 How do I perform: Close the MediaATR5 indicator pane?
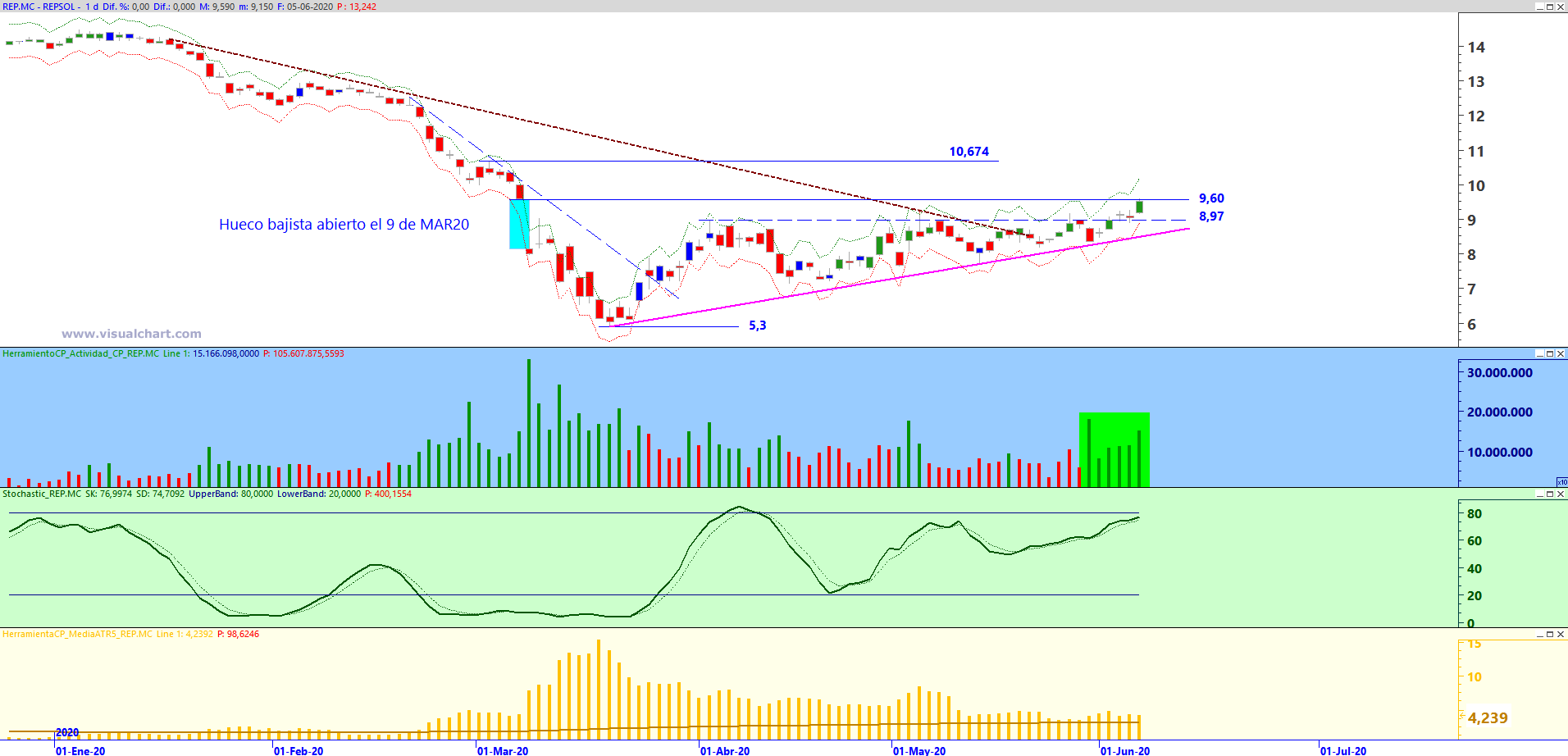[1561, 634]
